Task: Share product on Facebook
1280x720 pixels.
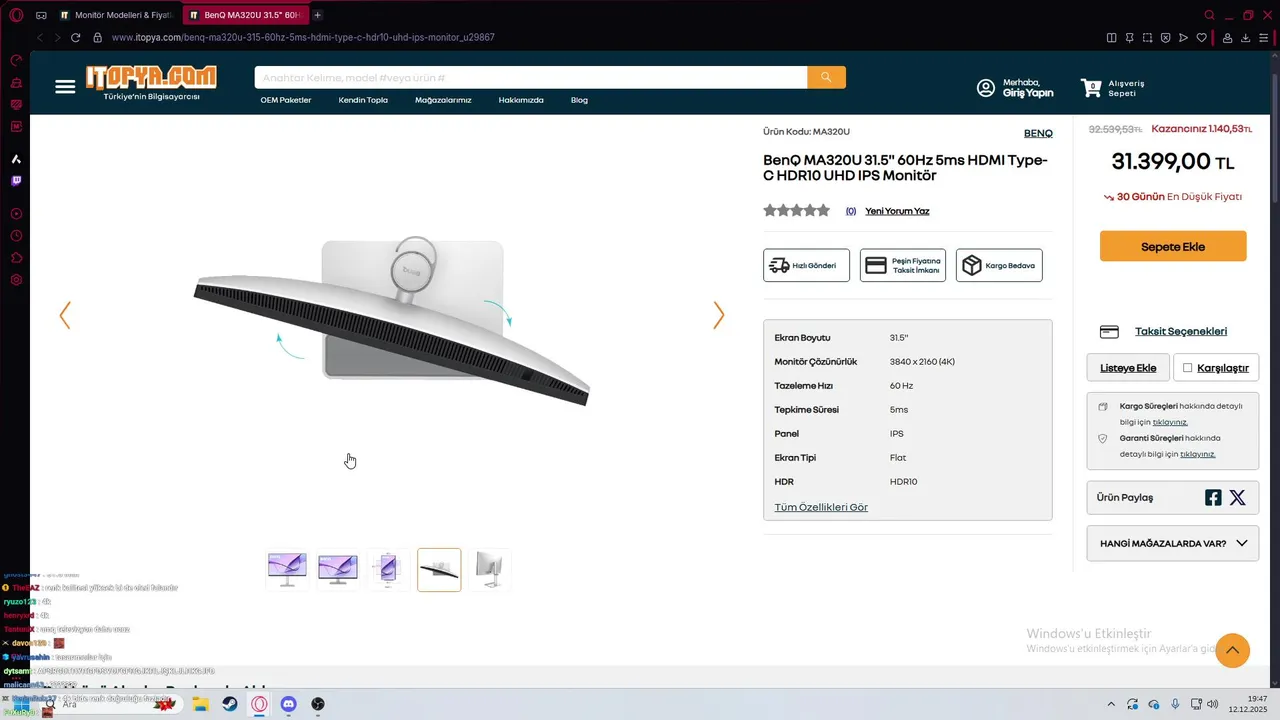Action: (x=1213, y=497)
